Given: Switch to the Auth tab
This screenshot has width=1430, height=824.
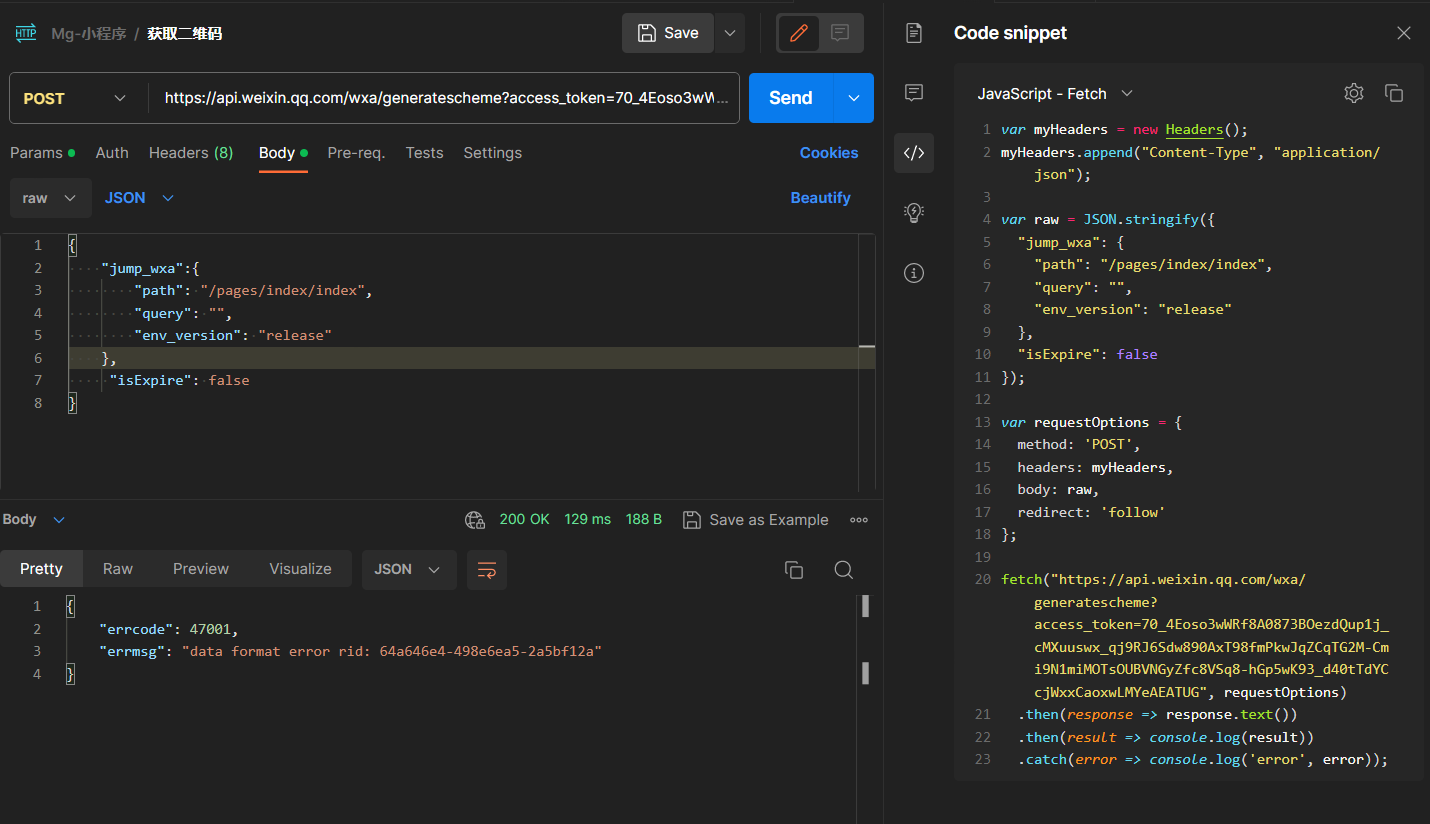Looking at the screenshot, I should coord(112,153).
